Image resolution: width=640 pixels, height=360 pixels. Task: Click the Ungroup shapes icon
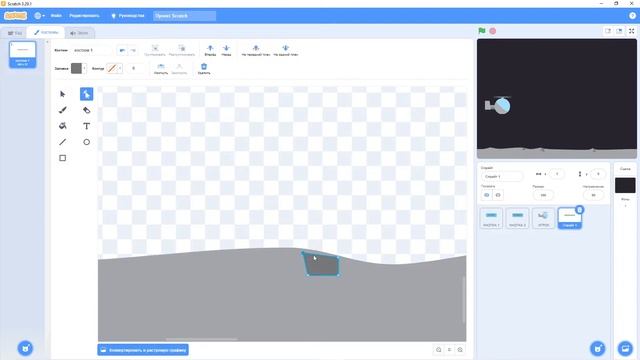182,50
